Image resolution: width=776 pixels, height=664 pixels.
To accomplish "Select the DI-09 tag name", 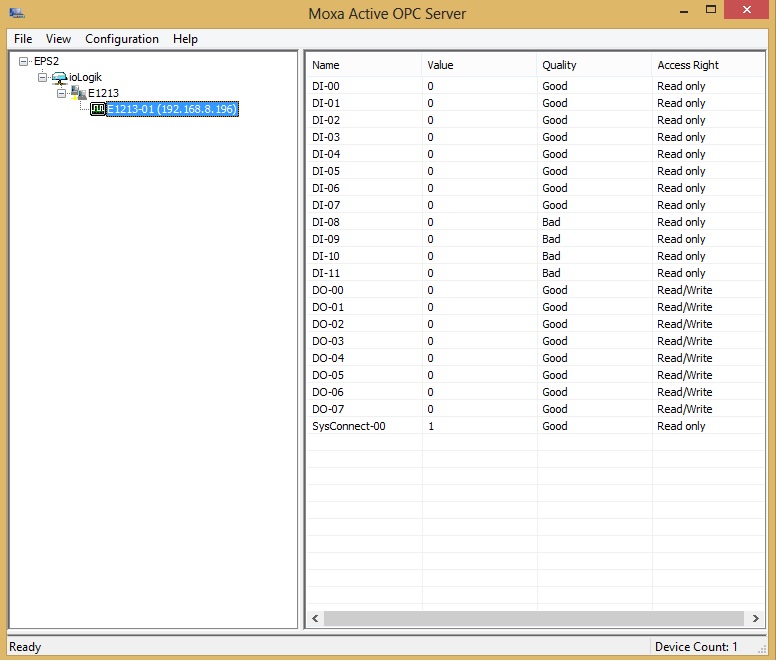I will [x=326, y=239].
